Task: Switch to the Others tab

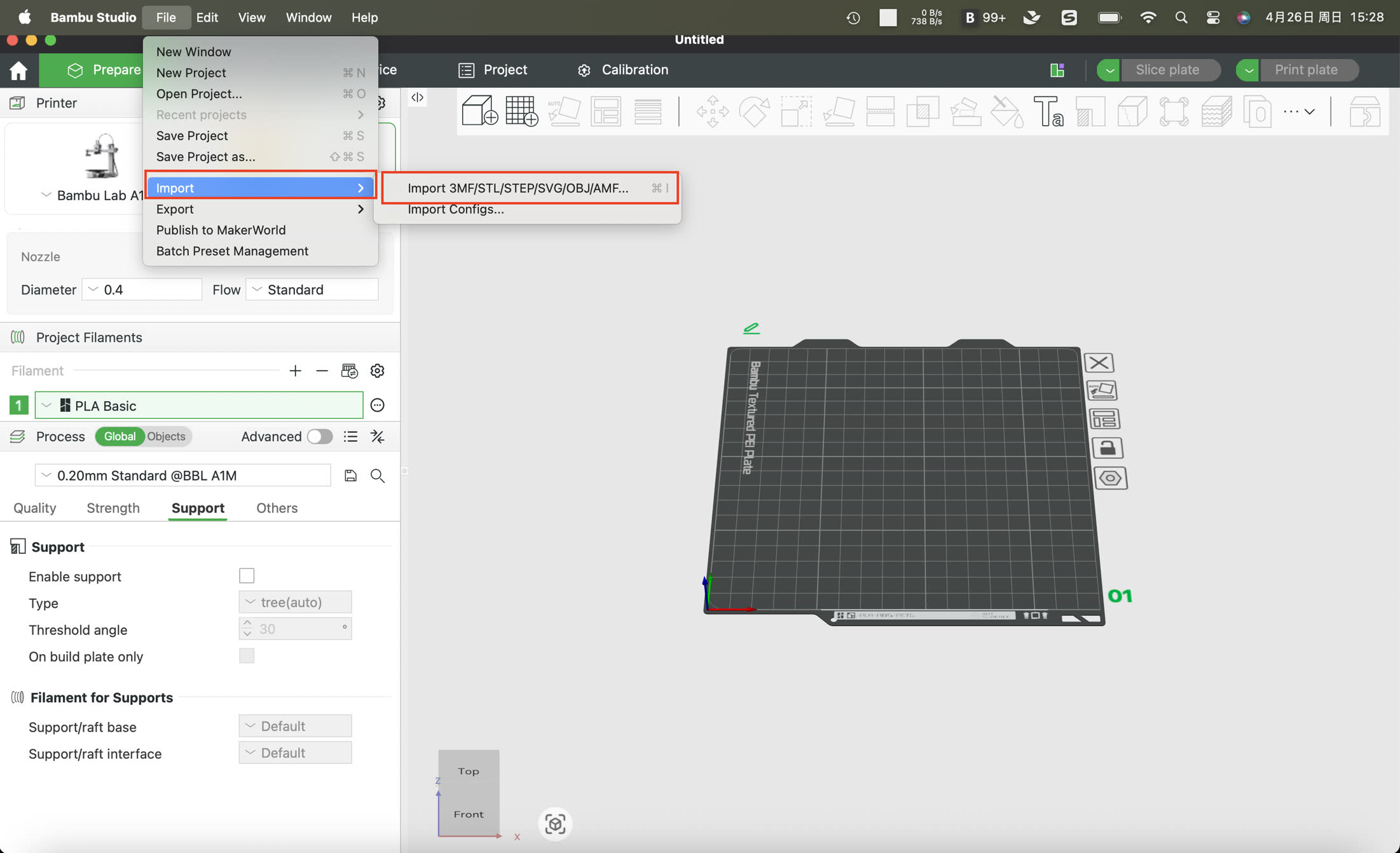Action: pos(277,508)
